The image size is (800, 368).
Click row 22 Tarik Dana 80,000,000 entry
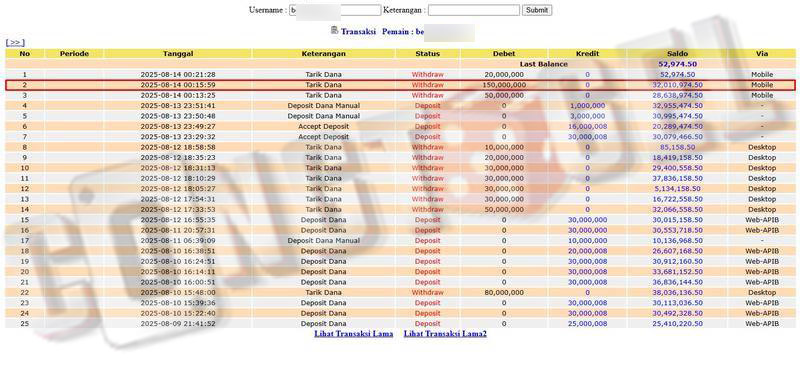400,293
